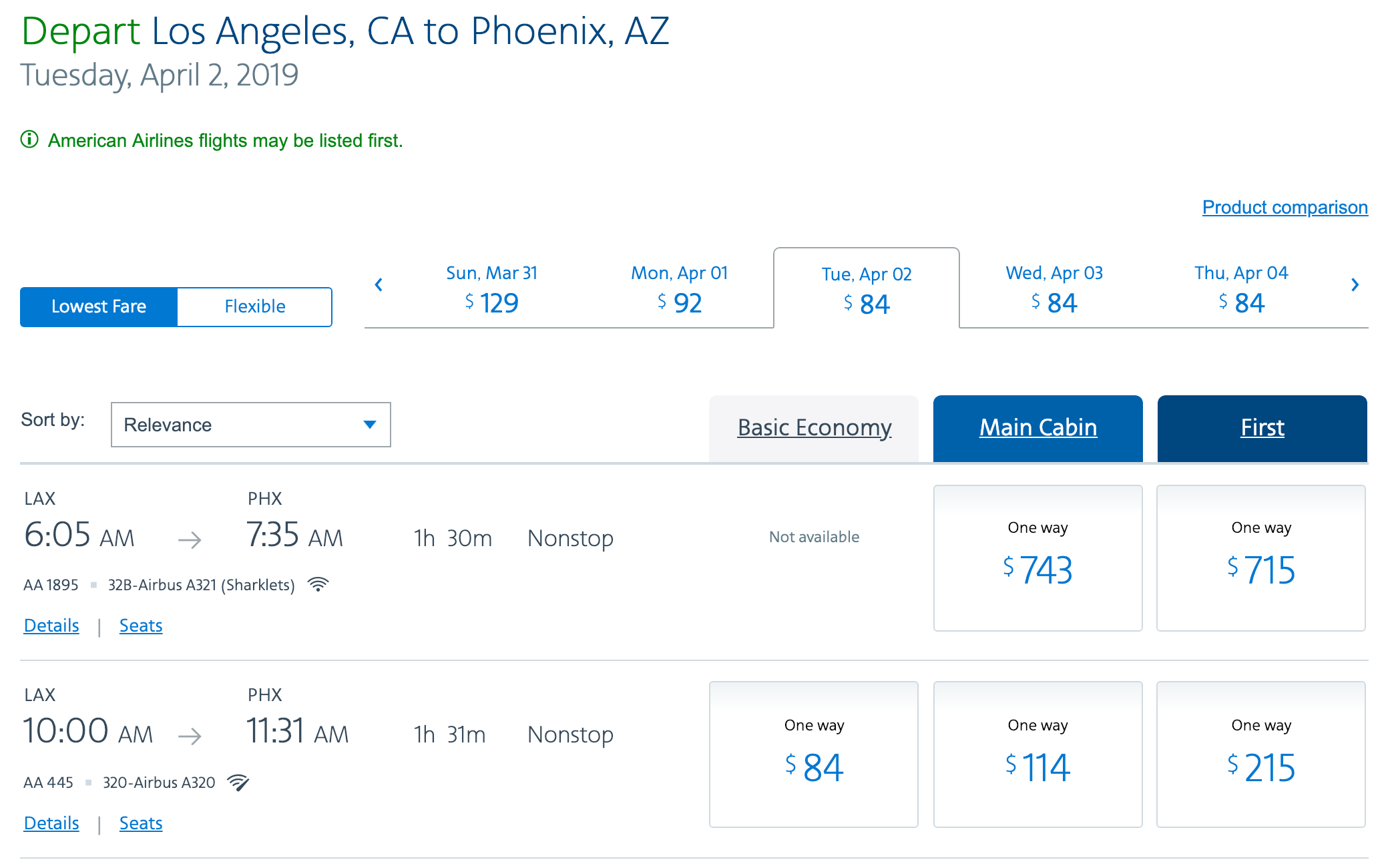Pick the $215 First class fare
The width and height of the screenshot is (1398, 868).
1260,754
